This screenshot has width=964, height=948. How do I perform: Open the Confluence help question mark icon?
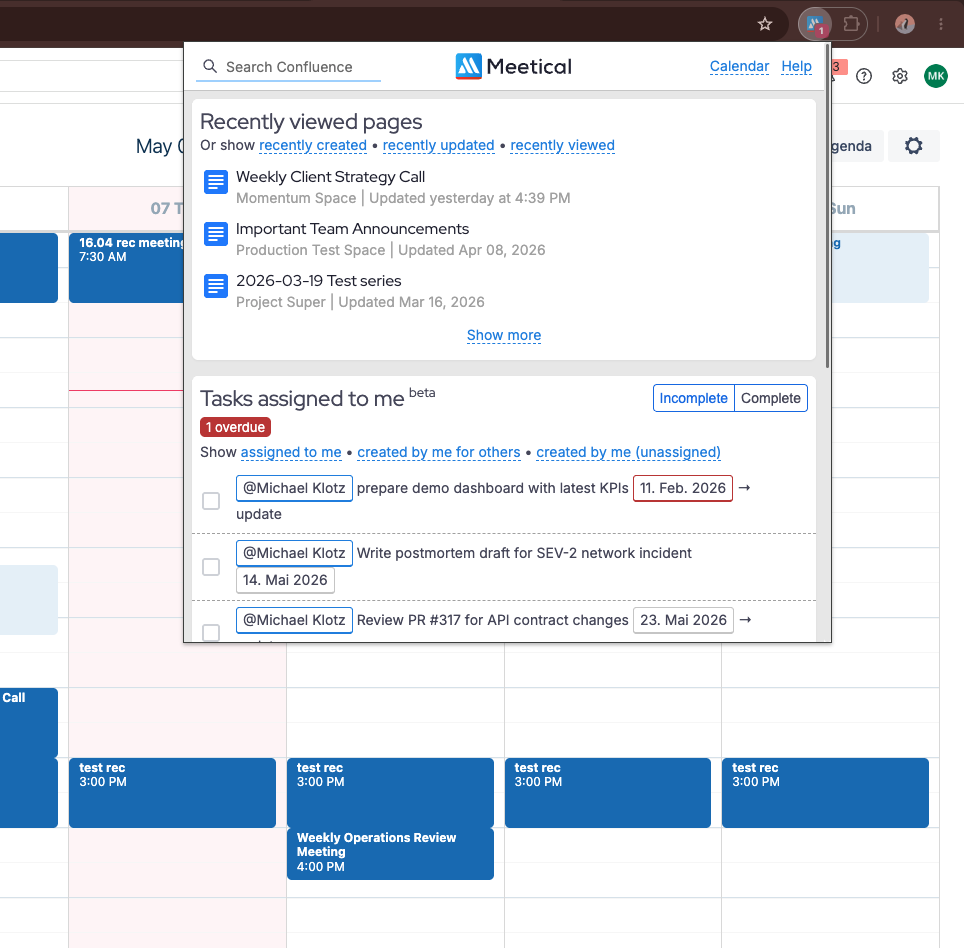[x=864, y=76]
